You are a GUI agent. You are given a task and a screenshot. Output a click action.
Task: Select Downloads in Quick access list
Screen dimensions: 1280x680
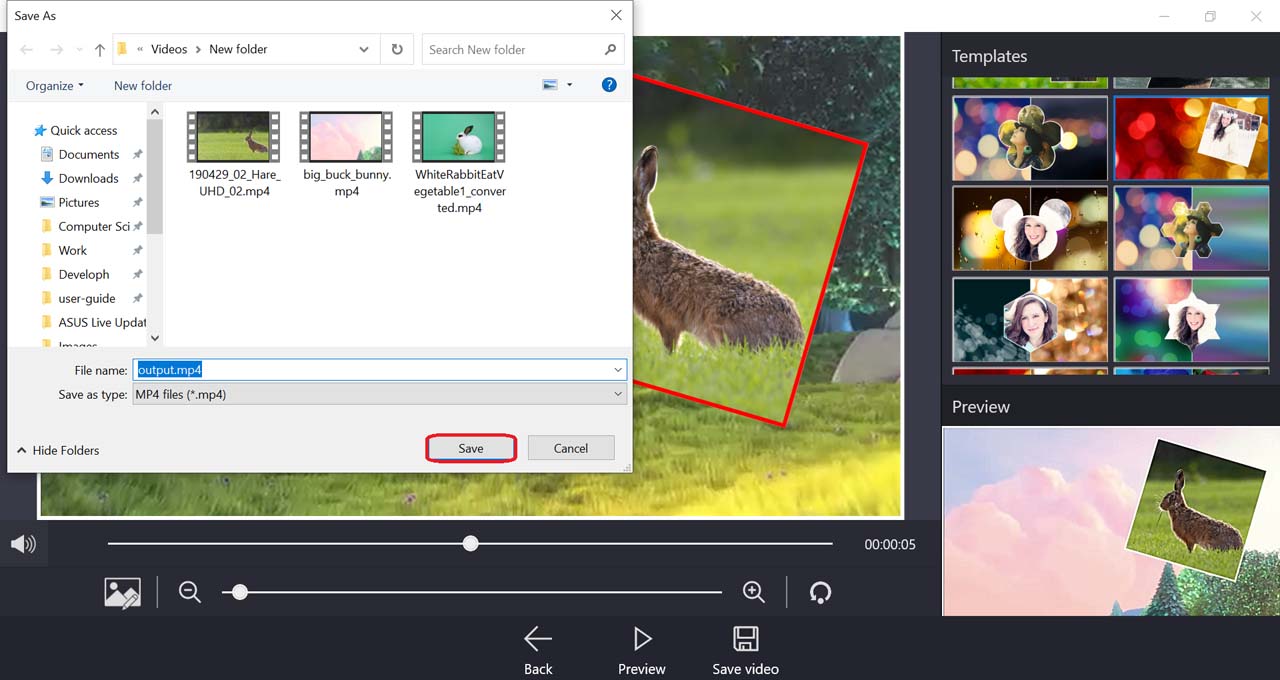[x=88, y=178]
